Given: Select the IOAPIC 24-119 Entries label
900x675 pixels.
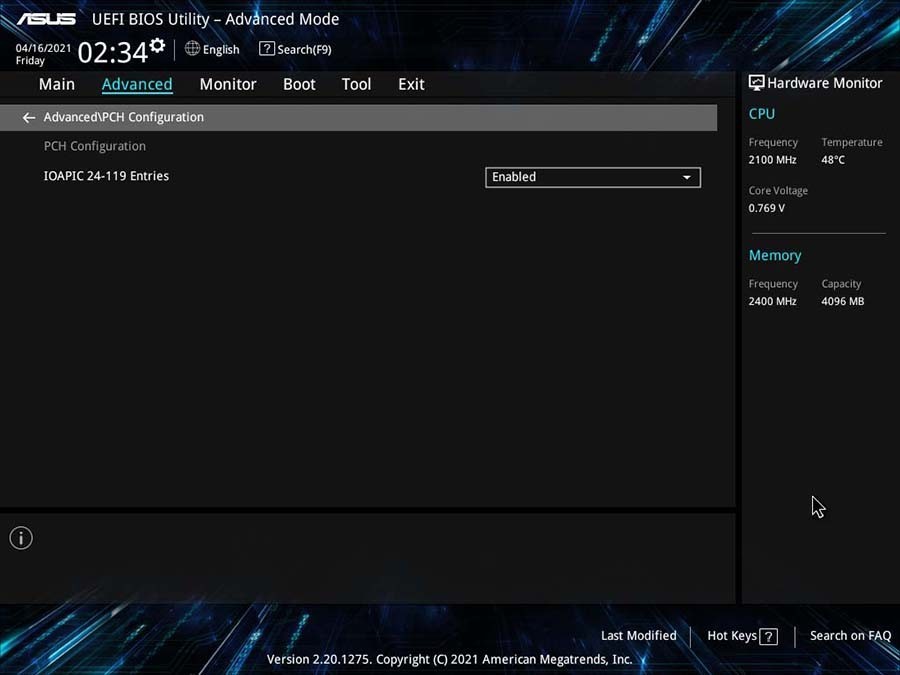Looking at the screenshot, I should 106,176.
